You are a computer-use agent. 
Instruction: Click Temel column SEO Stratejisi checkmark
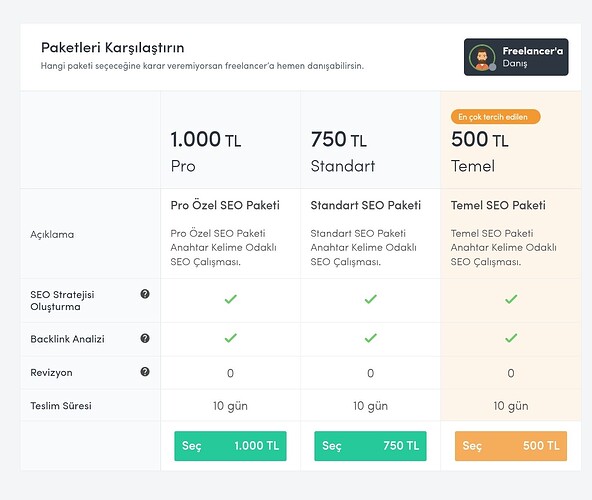[511, 299]
